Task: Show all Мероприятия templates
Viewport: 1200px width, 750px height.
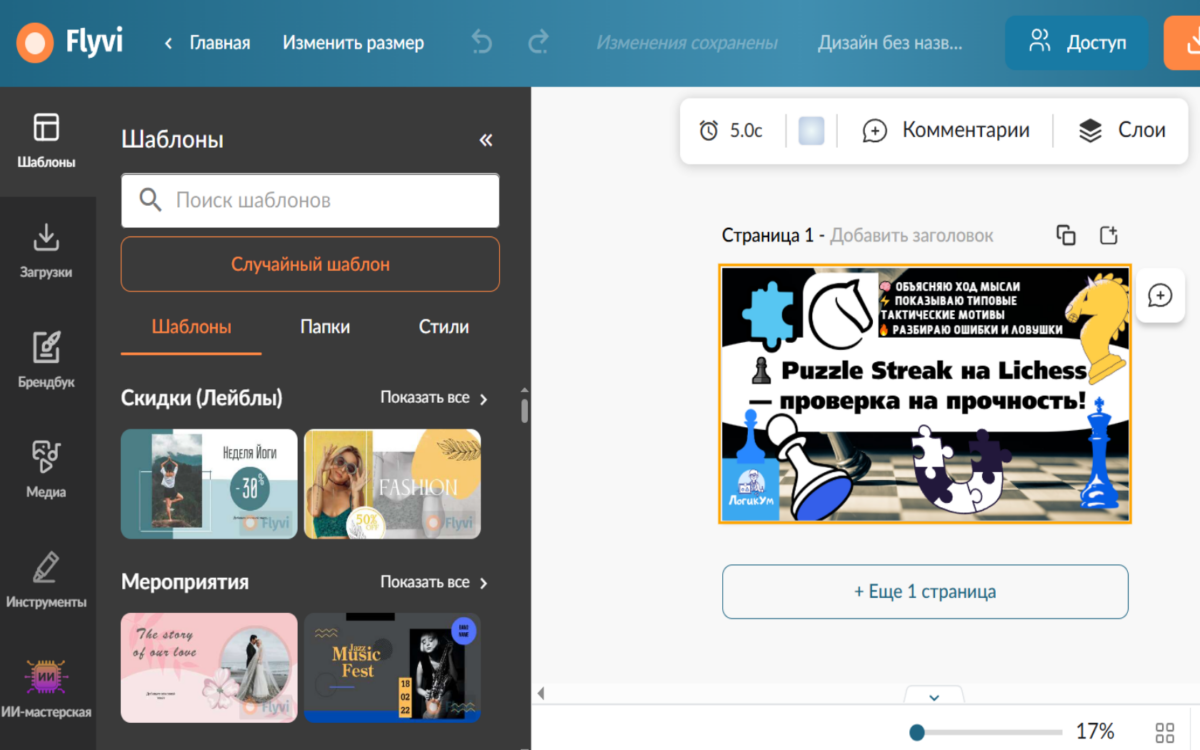Action: click(435, 582)
